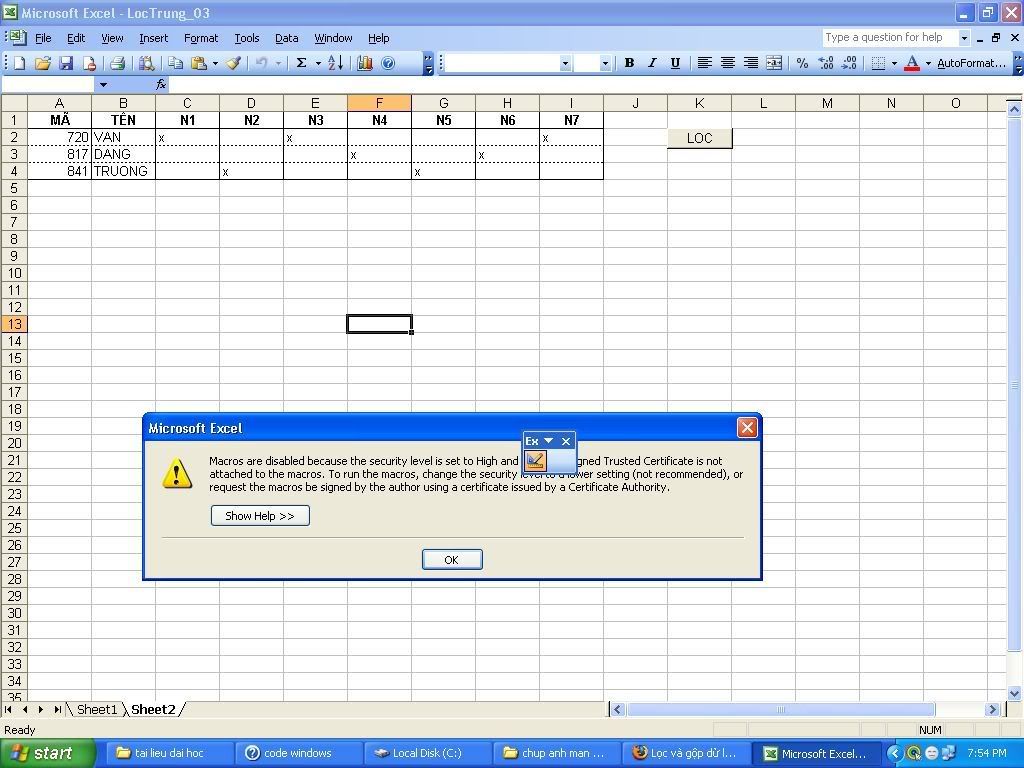This screenshot has width=1024, height=768.
Task: Open tai lieu dai hoc taskbar folder
Action: 168,753
